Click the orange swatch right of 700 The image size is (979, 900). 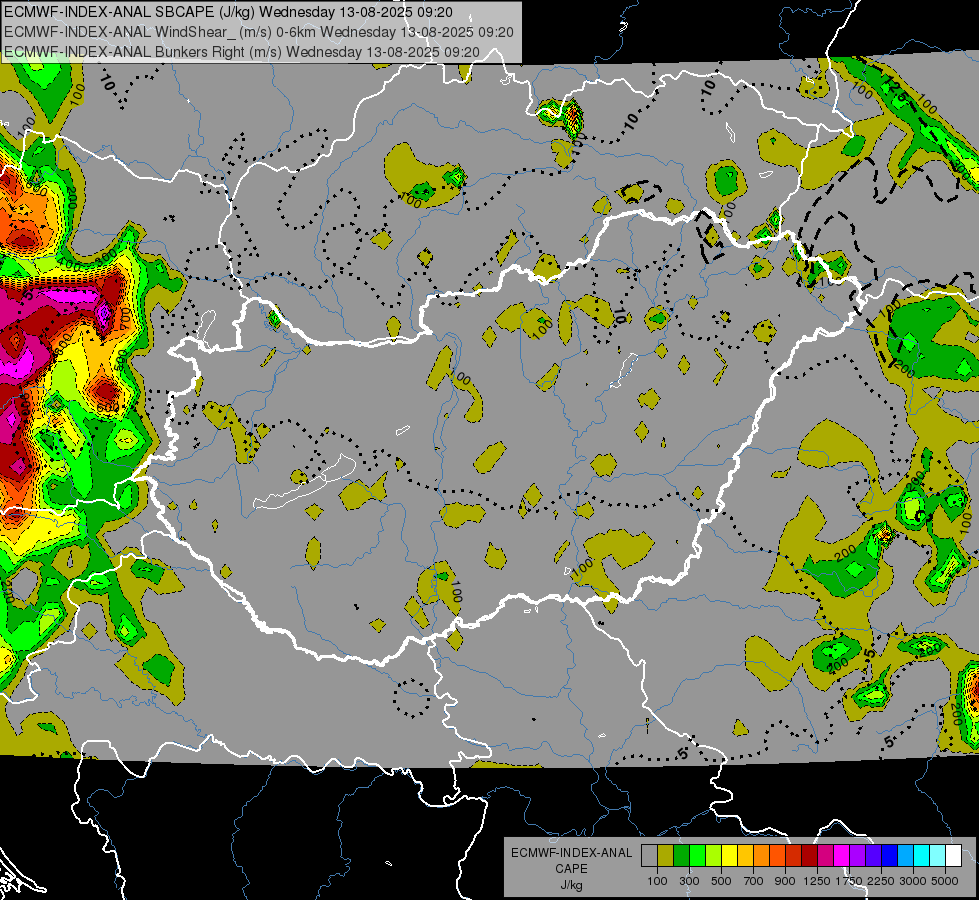(761, 855)
